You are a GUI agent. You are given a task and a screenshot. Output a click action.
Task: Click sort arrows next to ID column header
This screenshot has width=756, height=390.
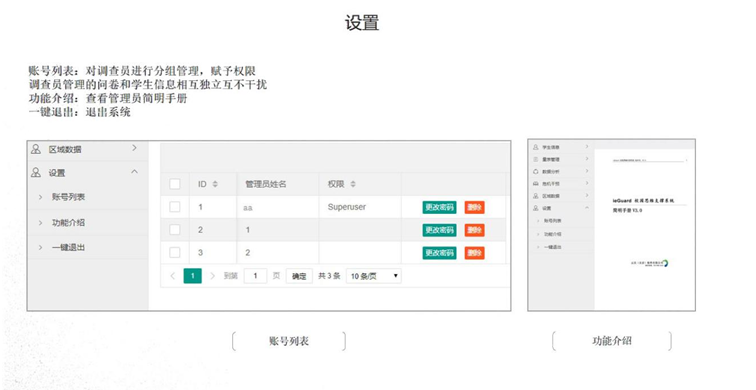pos(215,184)
